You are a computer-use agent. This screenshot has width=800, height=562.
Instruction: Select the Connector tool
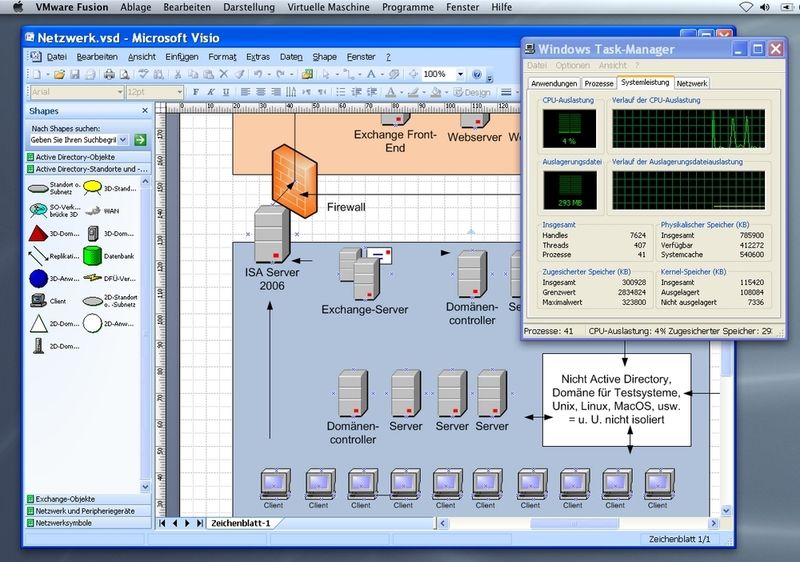point(348,74)
